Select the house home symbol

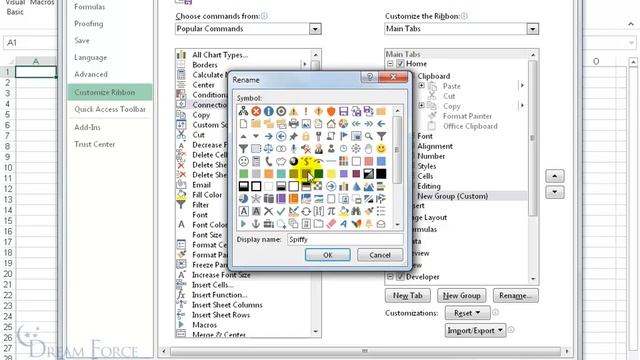(x=331, y=123)
